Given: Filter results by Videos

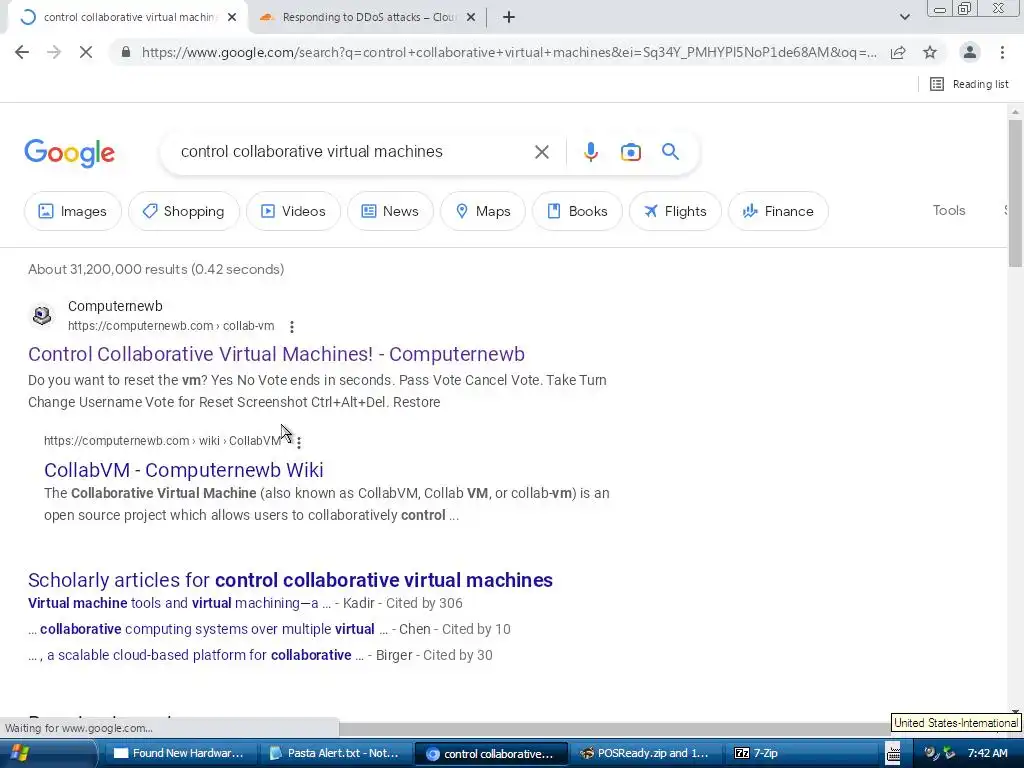Looking at the screenshot, I should click(293, 211).
